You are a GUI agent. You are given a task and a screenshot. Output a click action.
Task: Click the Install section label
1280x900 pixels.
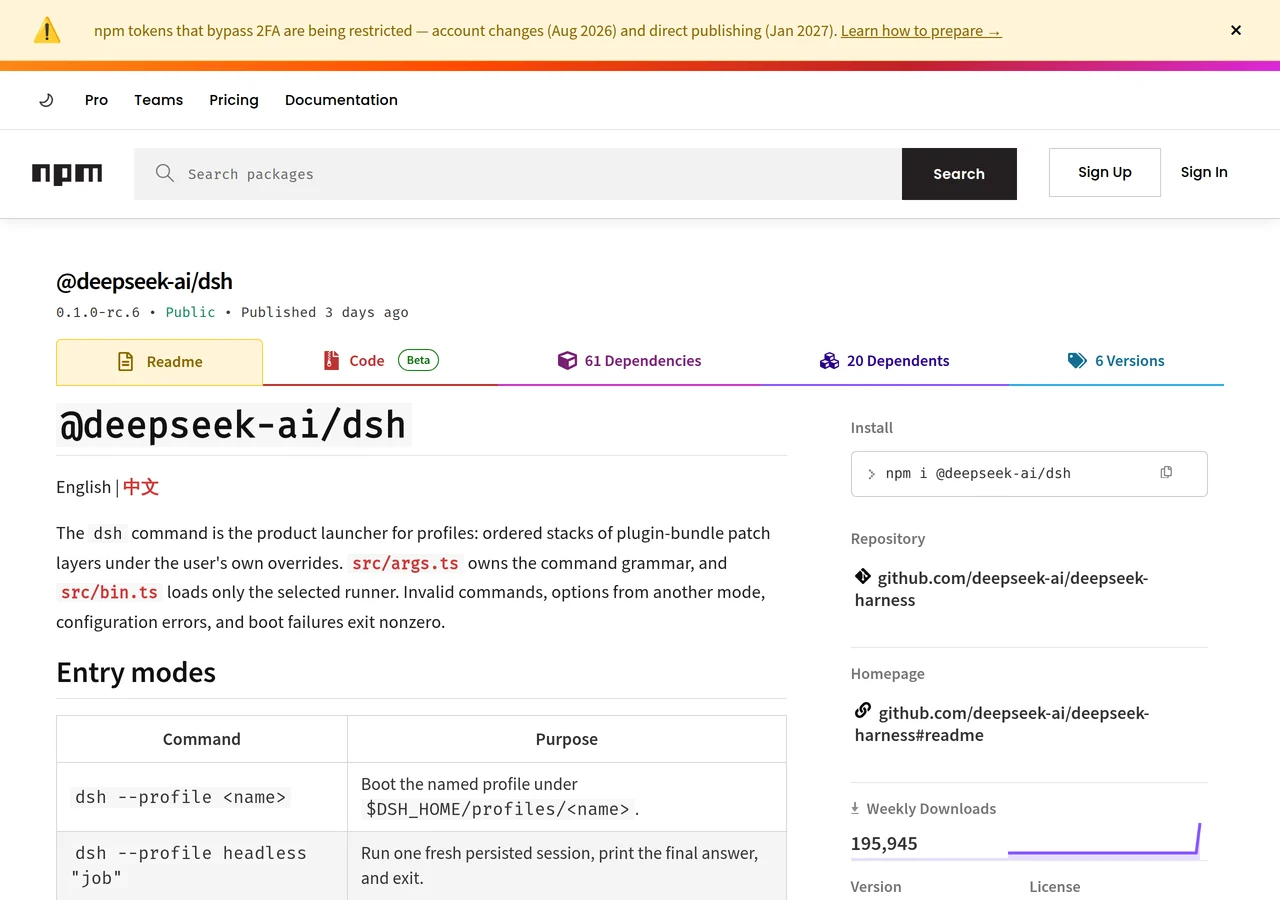pos(872,428)
